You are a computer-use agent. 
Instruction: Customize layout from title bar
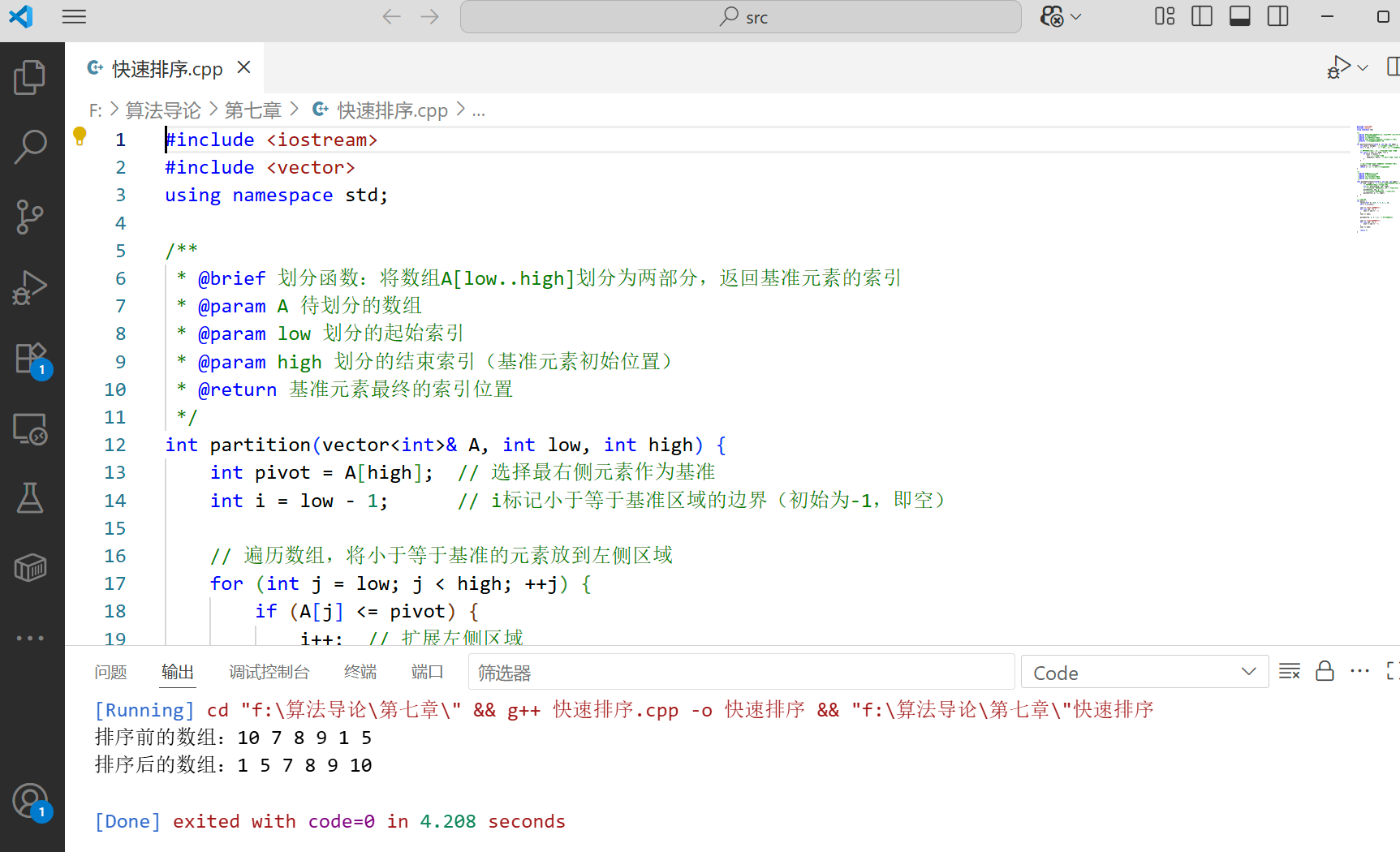(1165, 16)
